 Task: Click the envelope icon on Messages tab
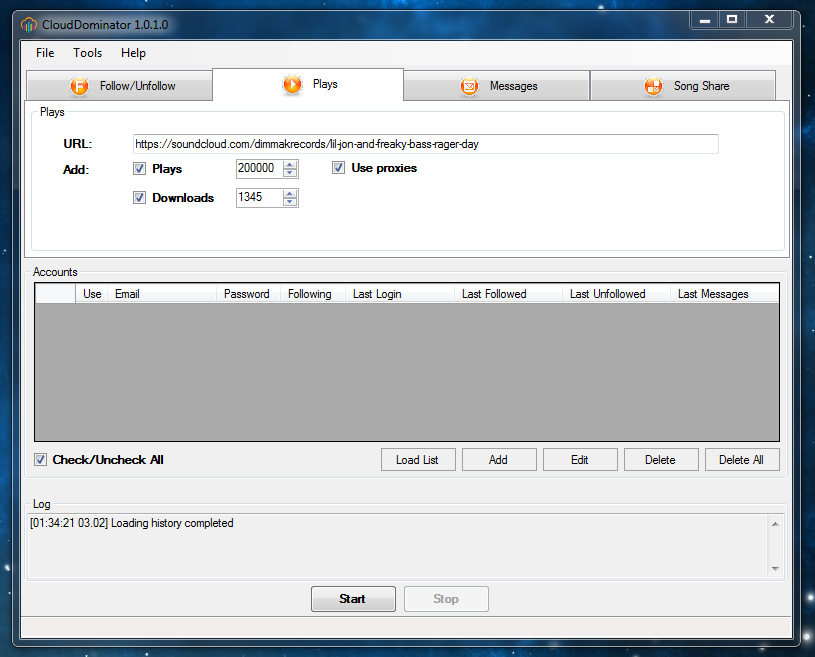(469, 86)
